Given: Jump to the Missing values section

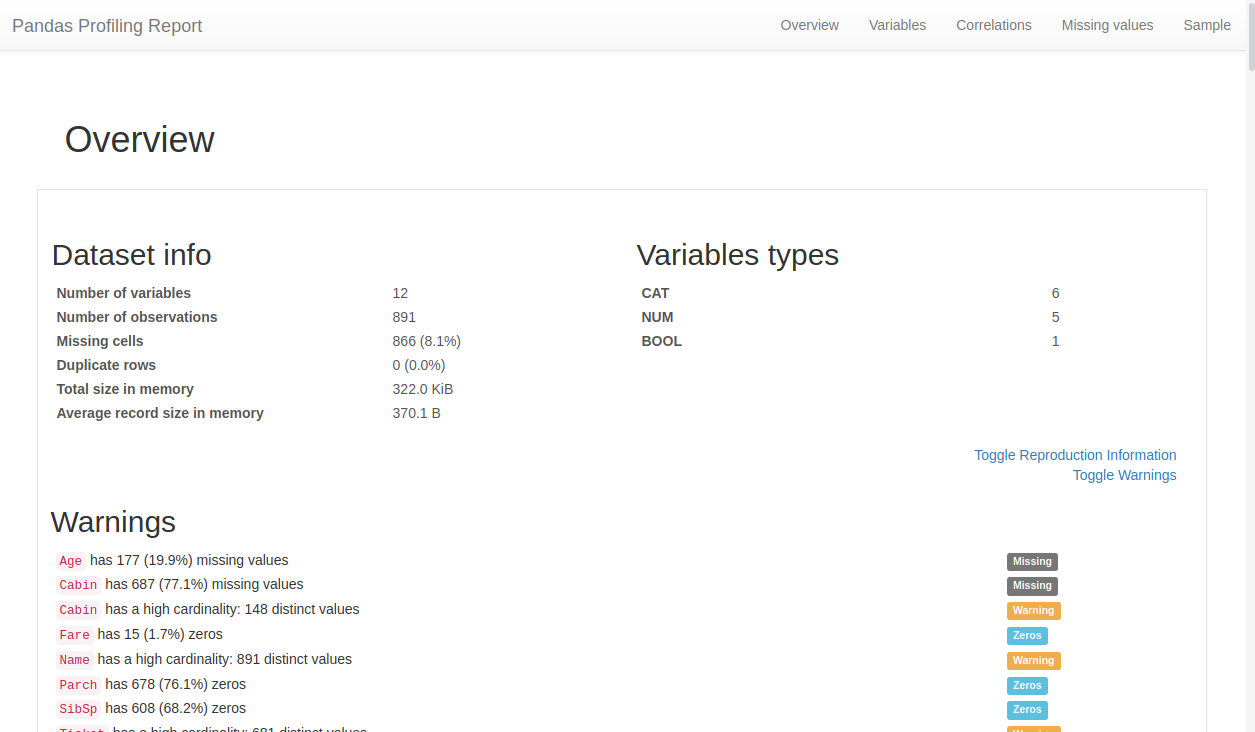Looking at the screenshot, I should coord(1107,25).
